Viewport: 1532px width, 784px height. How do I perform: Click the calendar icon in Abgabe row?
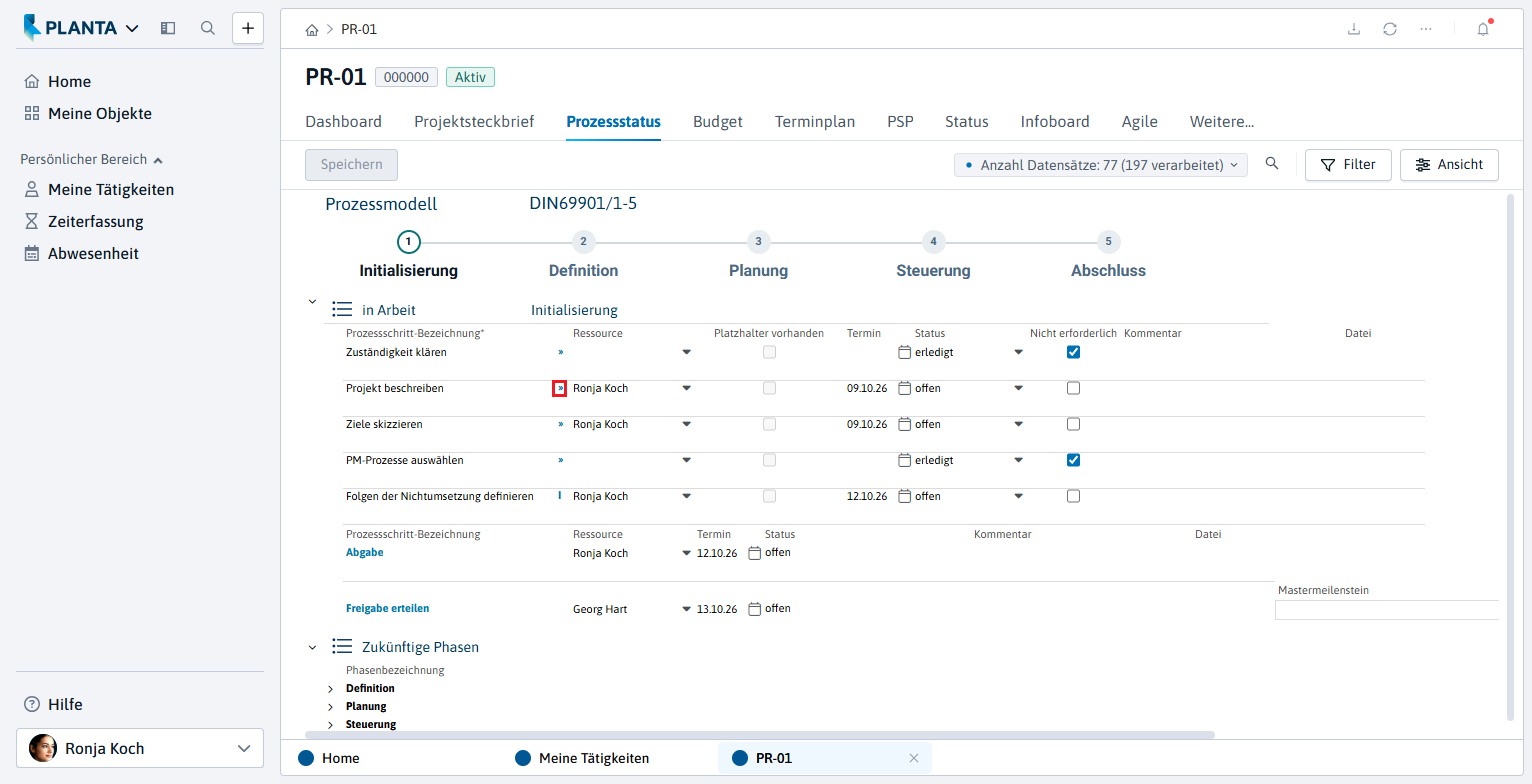point(755,553)
